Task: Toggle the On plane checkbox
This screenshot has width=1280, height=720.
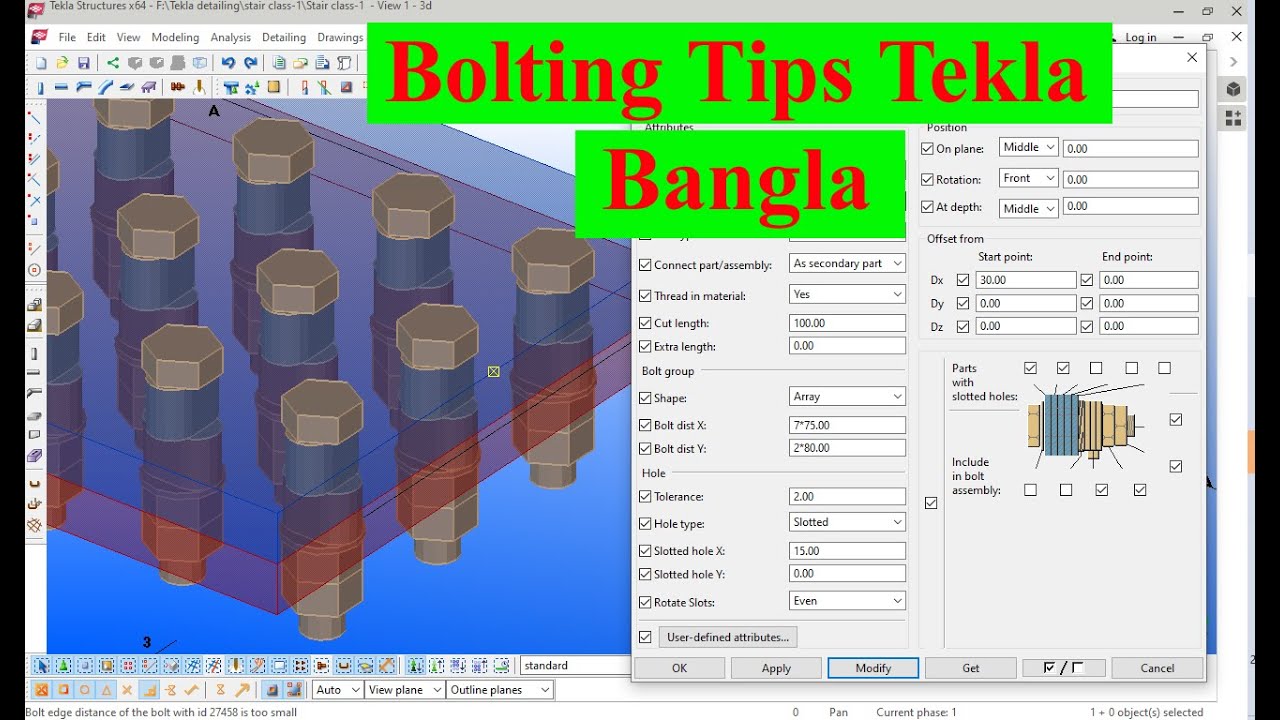Action: (x=927, y=149)
